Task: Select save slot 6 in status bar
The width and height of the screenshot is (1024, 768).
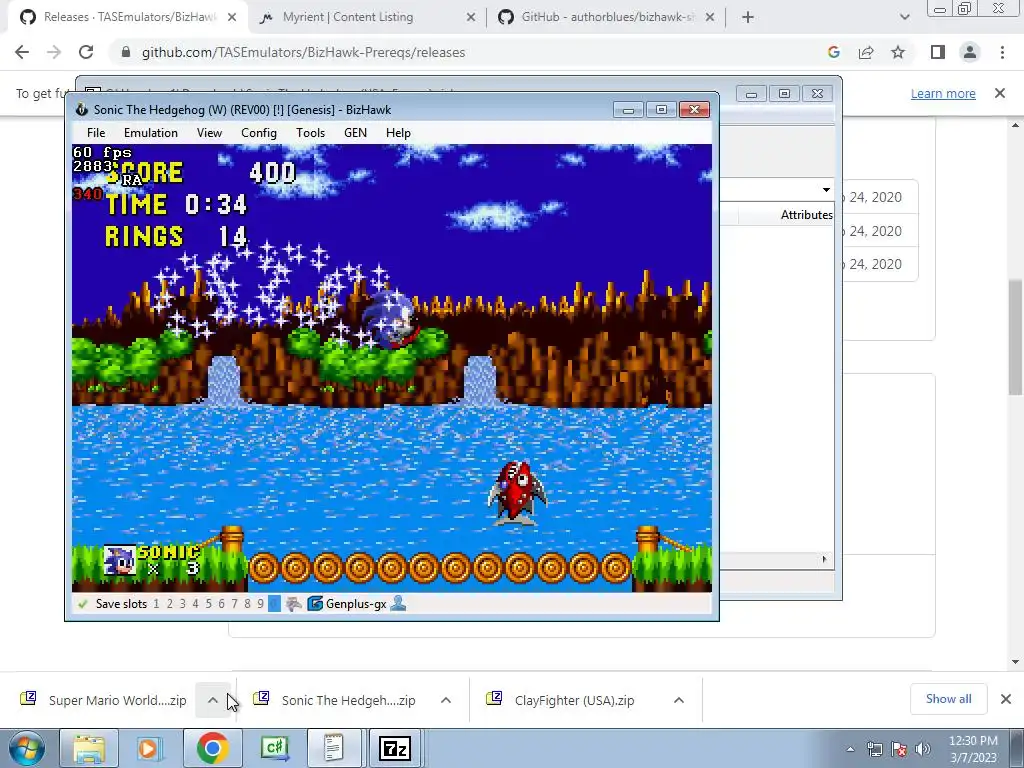Action: point(221,604)
